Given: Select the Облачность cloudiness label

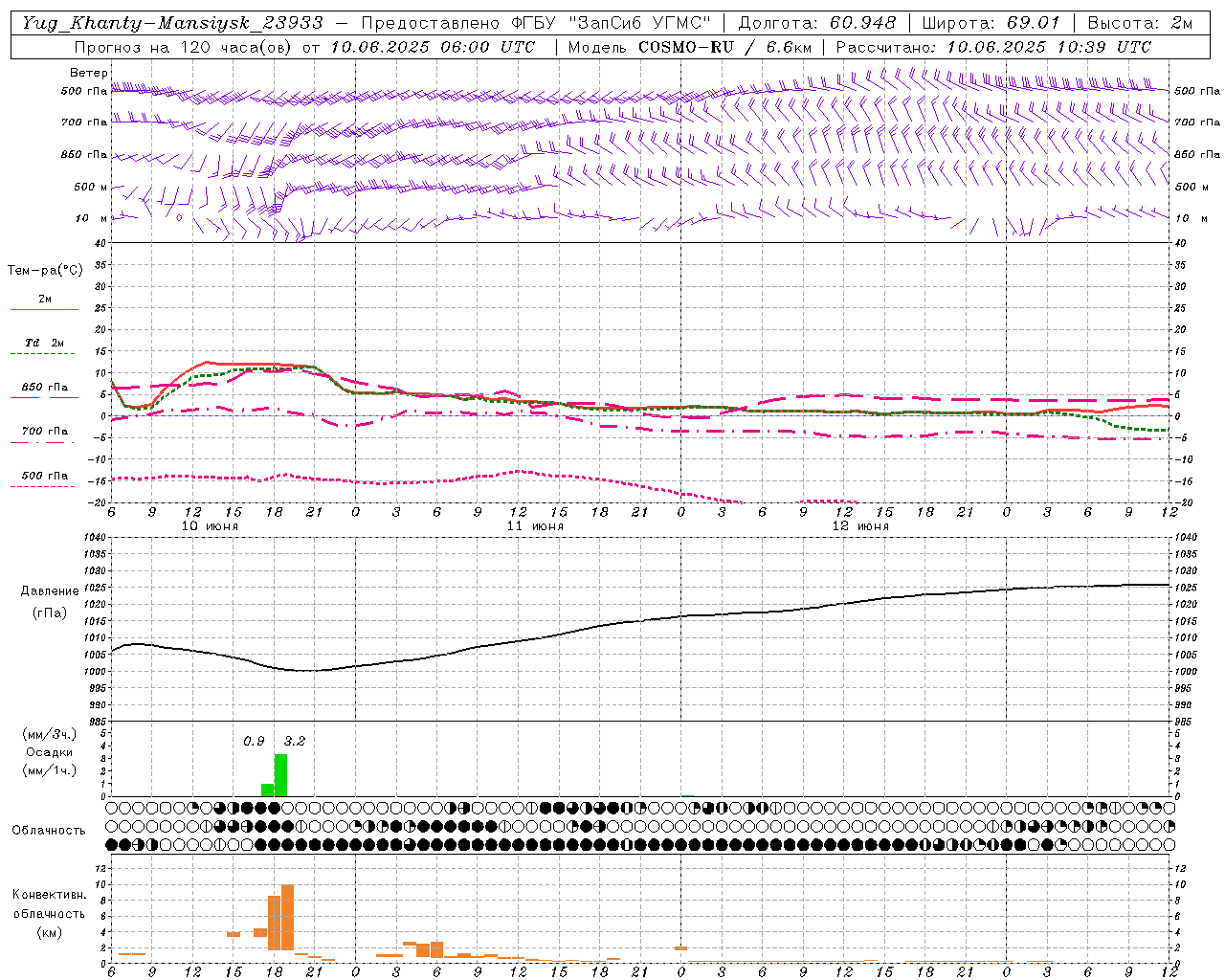Looking at the screenshot, I should (x=49, y=830).
